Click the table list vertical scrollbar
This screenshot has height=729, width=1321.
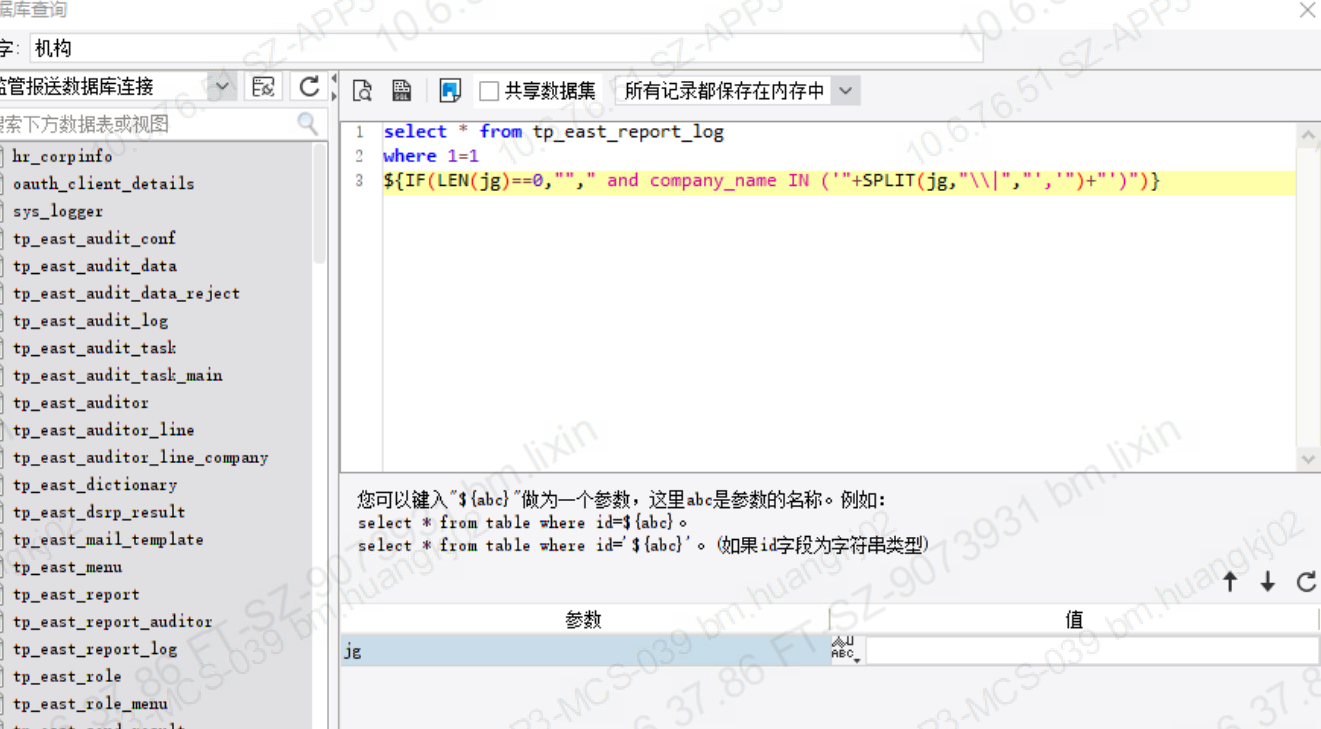320,205
